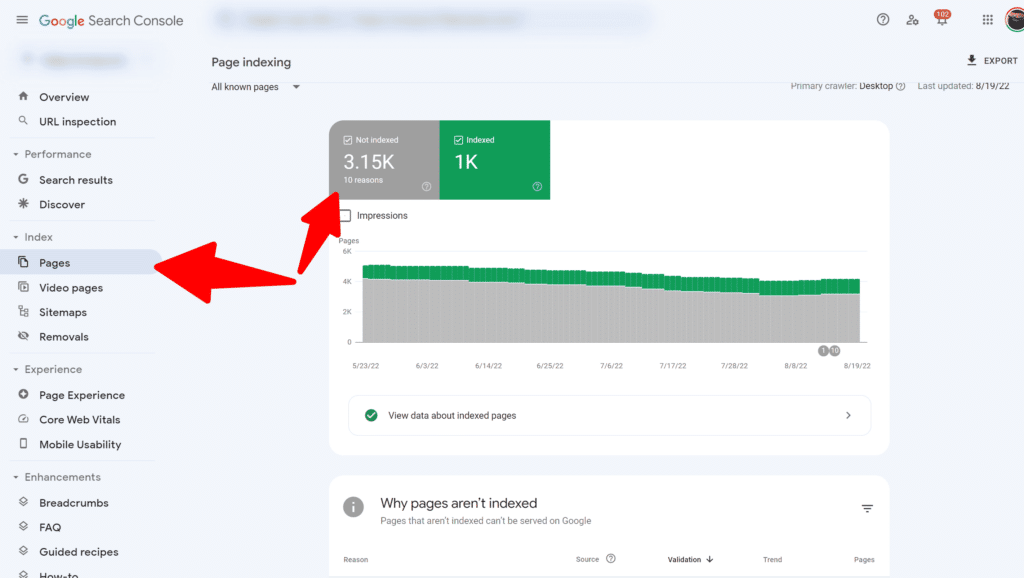This screenshot has width=1024, height=578.
Task: Click the Breadcrumbs sidebar label
Action: coord(74,503)
